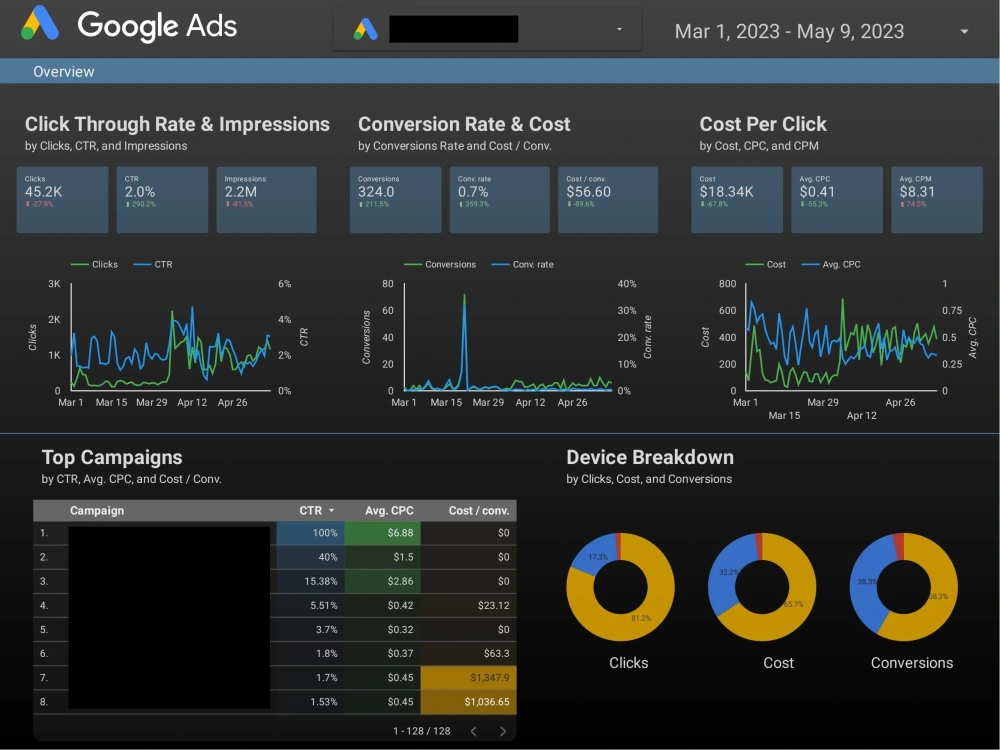The height and width of the screenshot is (750, 1000).
Task: Click the $63.3 Cost / conv. cell
Action: coord(469,653)
